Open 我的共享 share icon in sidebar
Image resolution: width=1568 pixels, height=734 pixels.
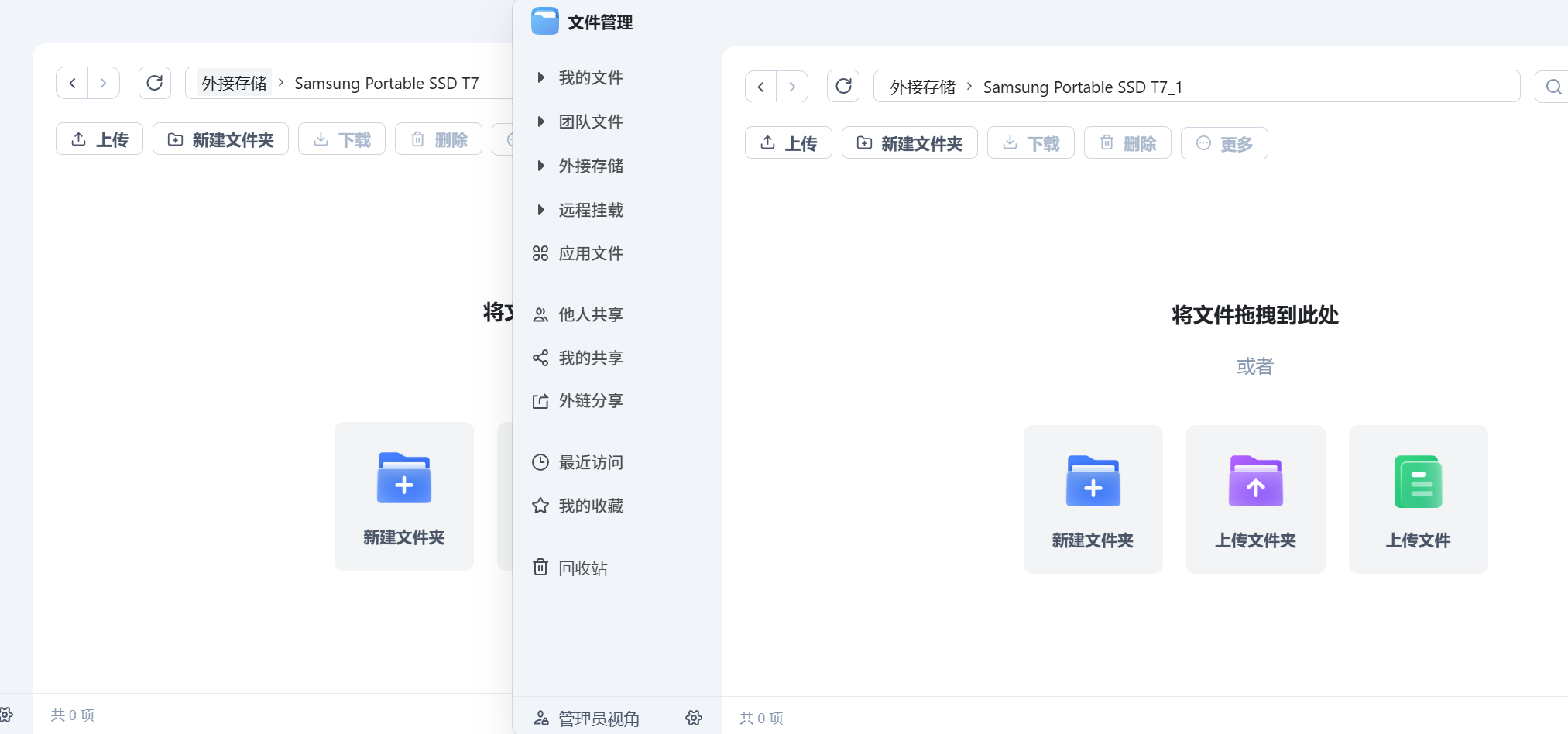click(540, 358)
